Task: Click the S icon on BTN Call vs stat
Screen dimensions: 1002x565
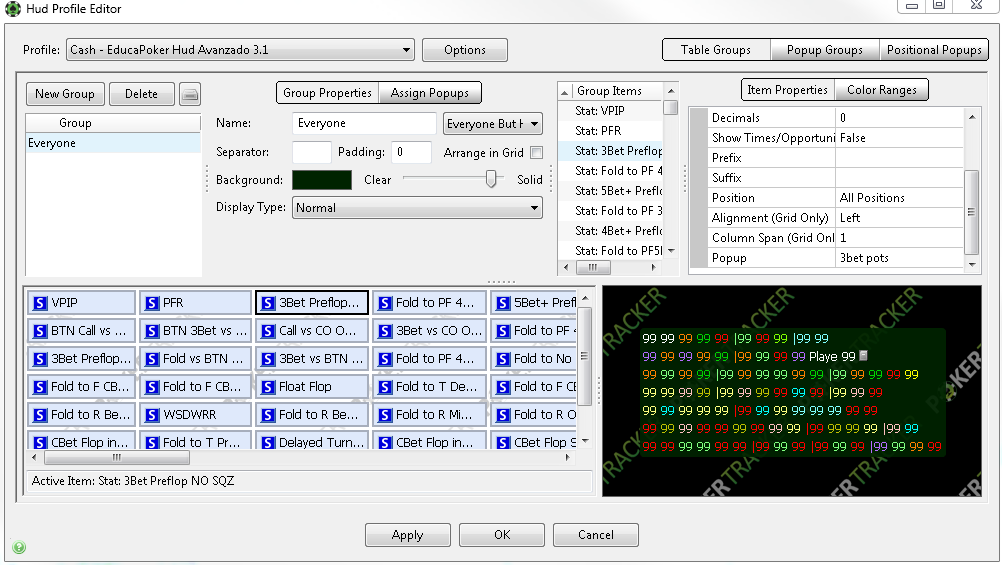Action: (40, 331)
